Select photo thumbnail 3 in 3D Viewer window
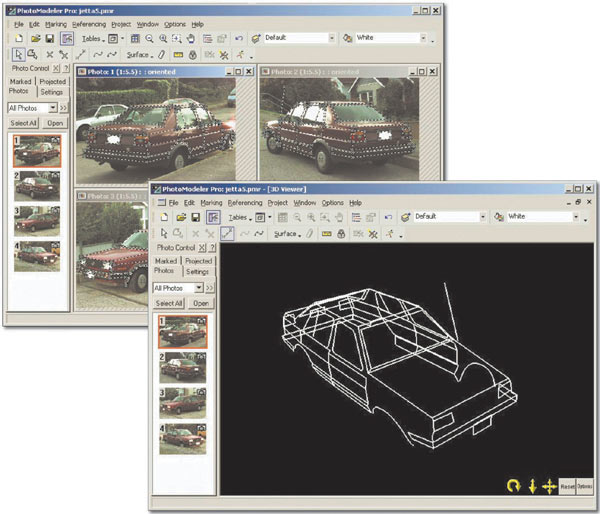Image resolution: width=600 pixels, height=514 pixels. click(183, 403)
